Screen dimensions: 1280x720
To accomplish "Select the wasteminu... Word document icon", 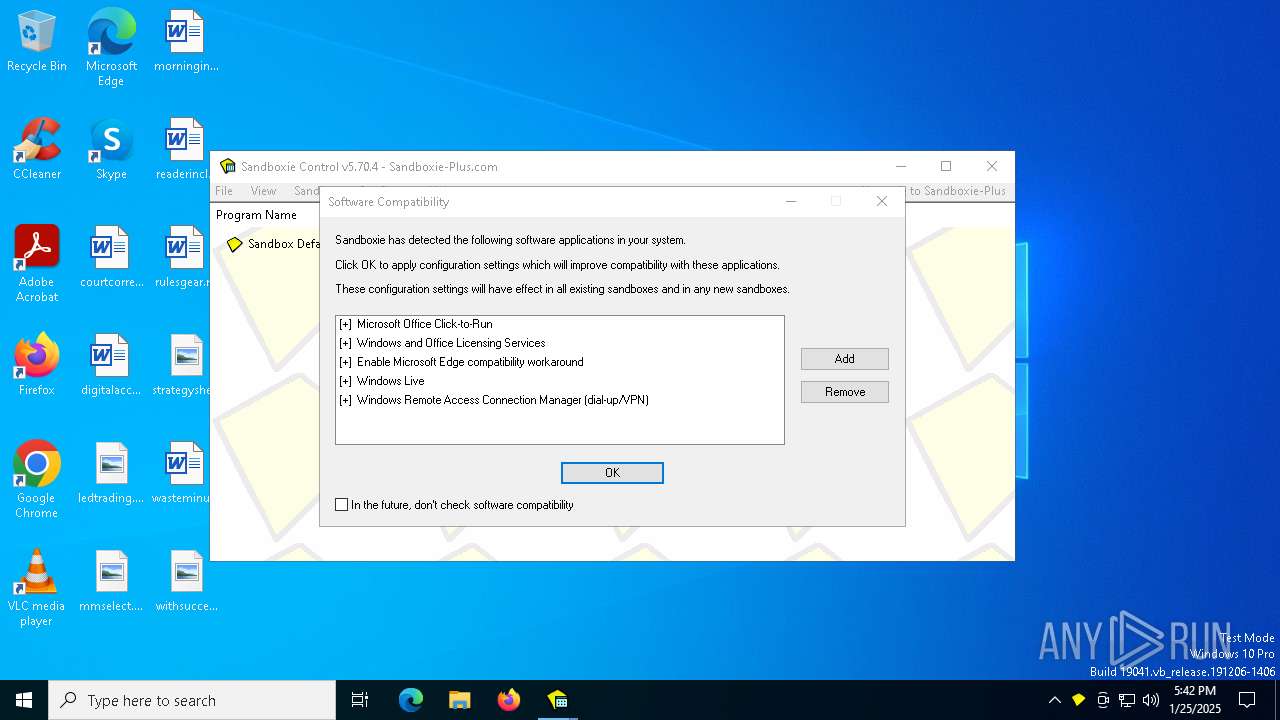I will click(184, 473).
